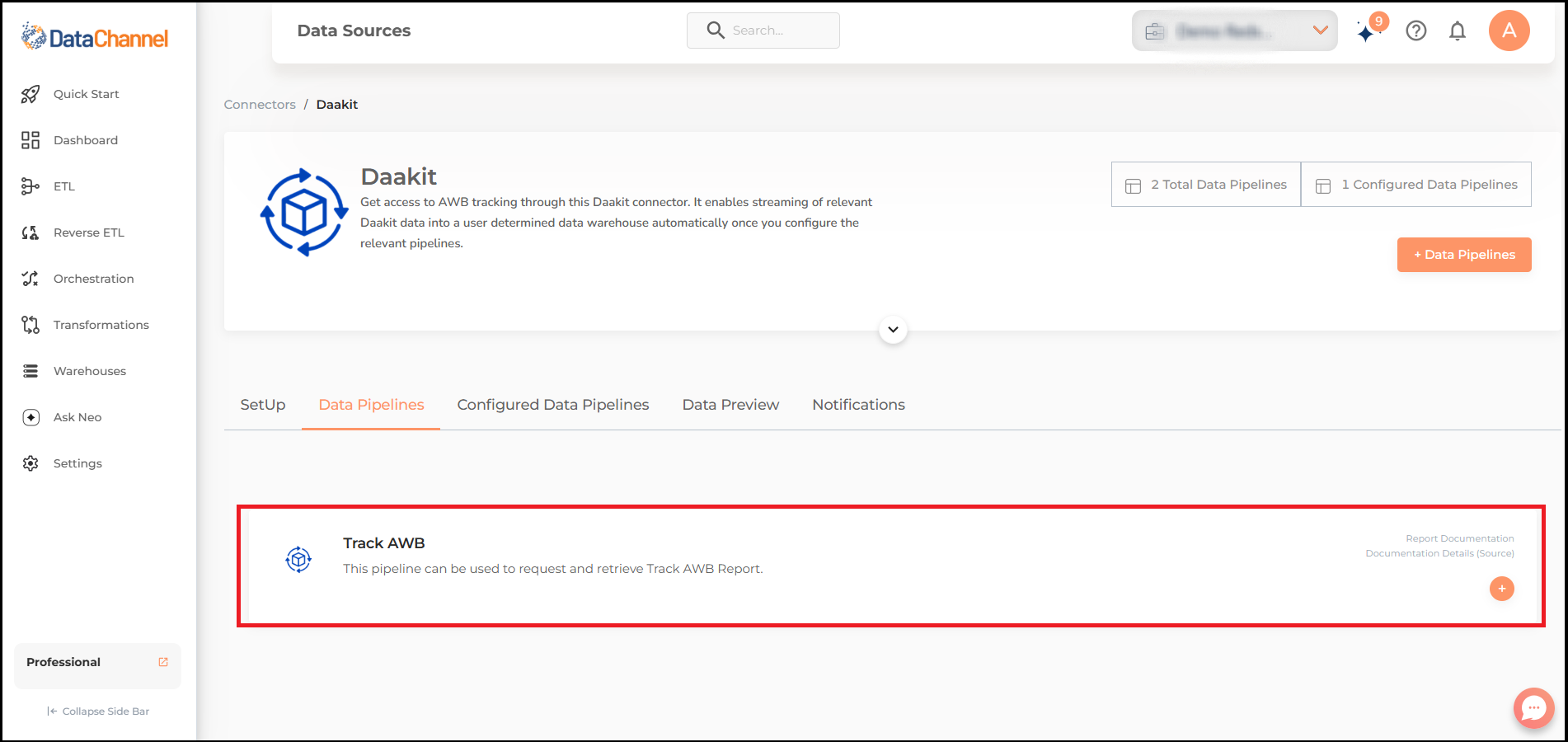This screenshot has width=1568, height=742.
Task: Open the notifications bell icon
Action: (x=1458, y=31)
